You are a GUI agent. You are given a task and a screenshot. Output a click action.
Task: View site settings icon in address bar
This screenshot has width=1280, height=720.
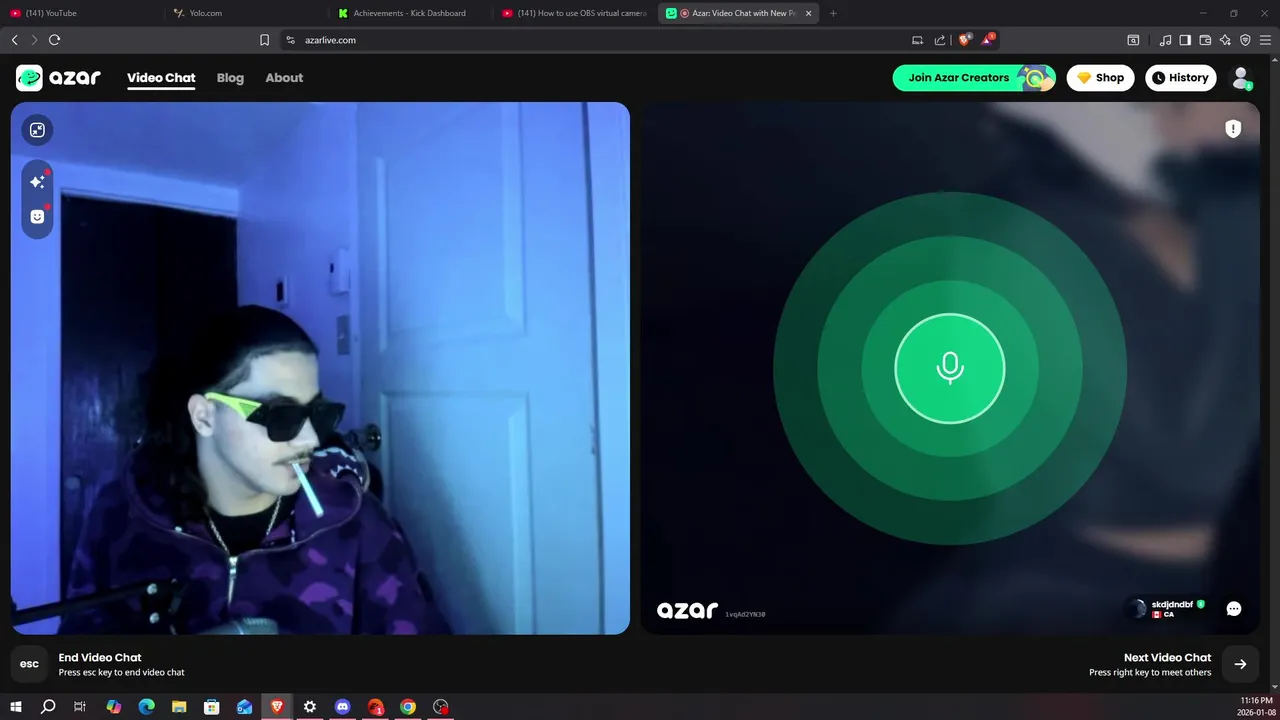[291, 40]
